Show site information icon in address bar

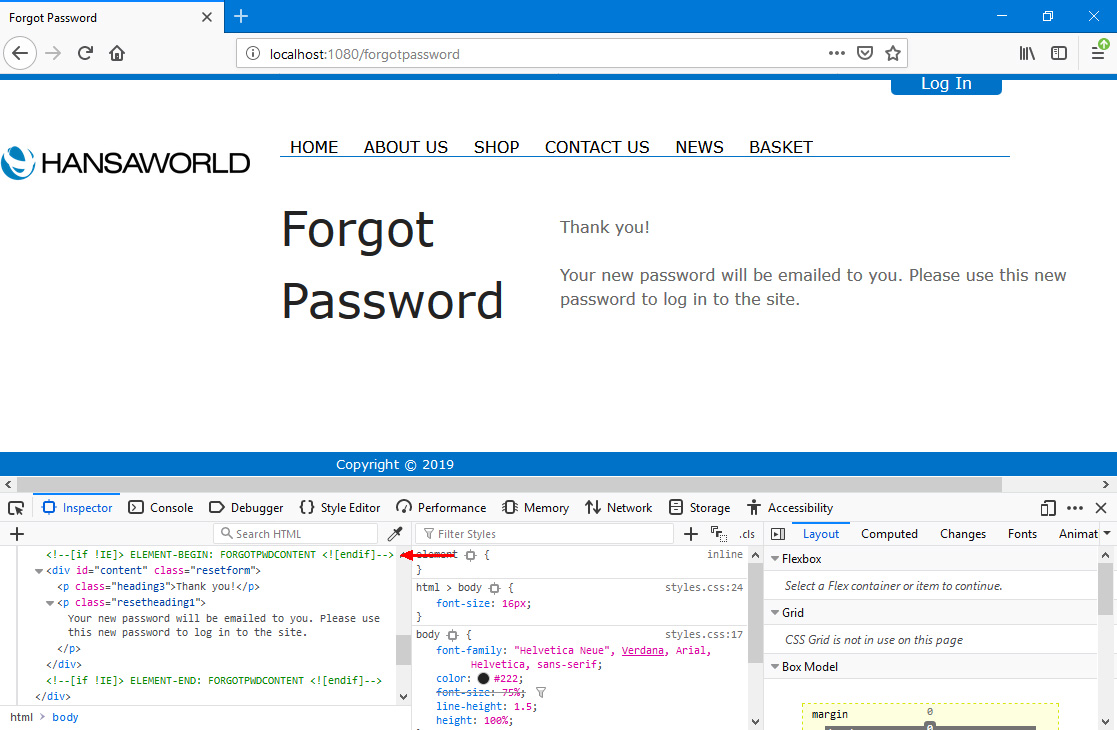click(x=253, y=53)
